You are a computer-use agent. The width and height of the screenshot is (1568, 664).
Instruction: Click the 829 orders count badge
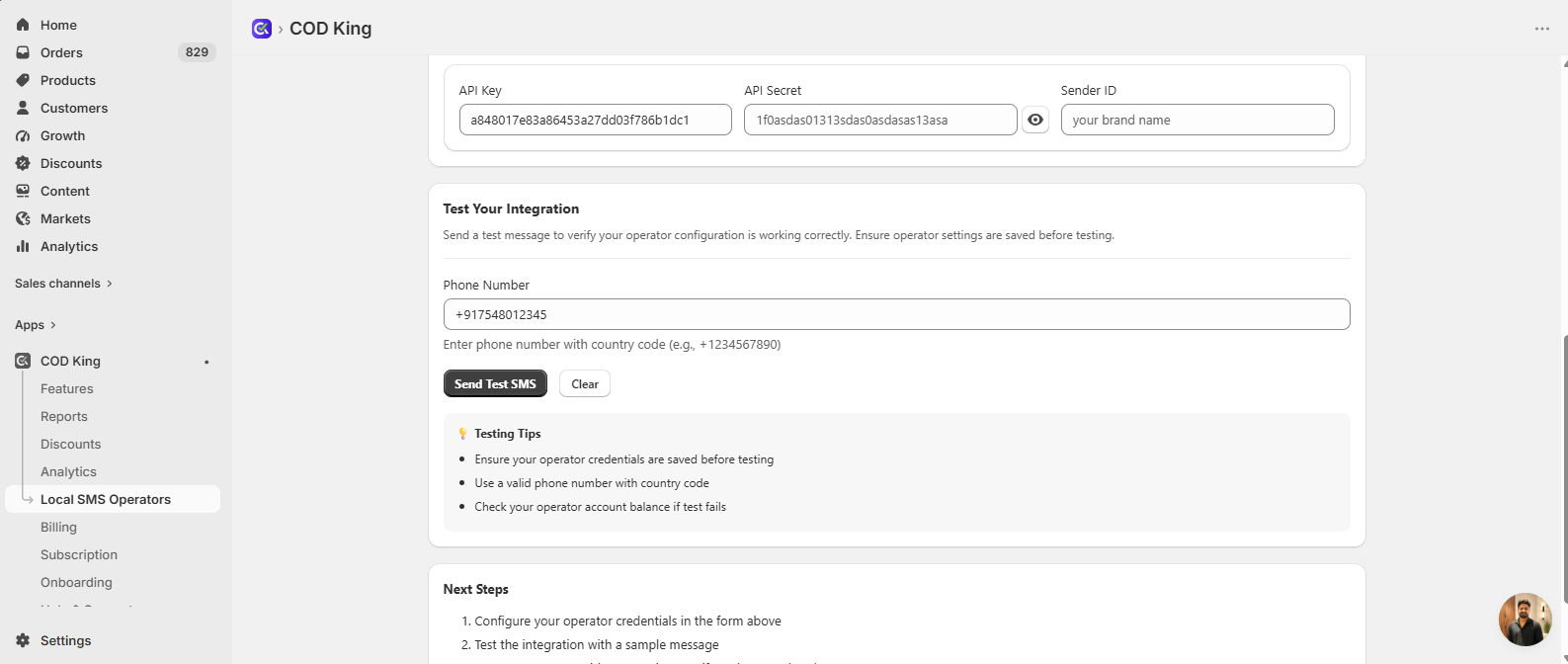point(197,52)
